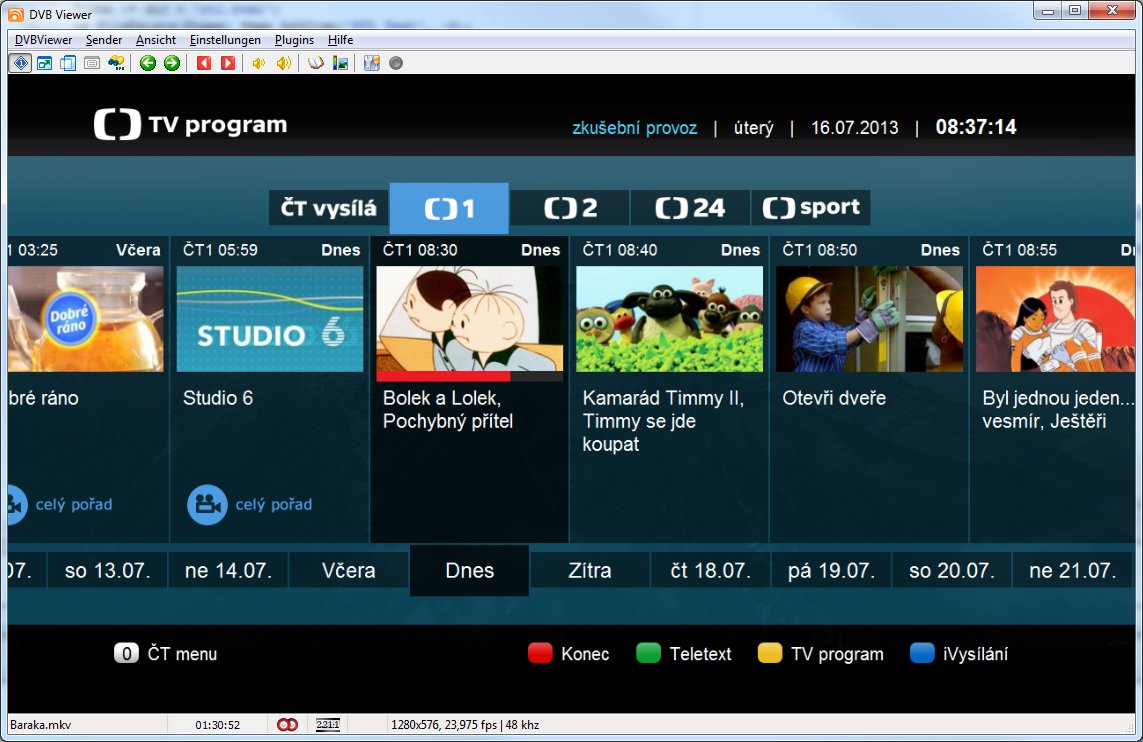Click celý pořad link under Dobré ráno
This screenshot has height=742, width=1143.
point(74,504)
